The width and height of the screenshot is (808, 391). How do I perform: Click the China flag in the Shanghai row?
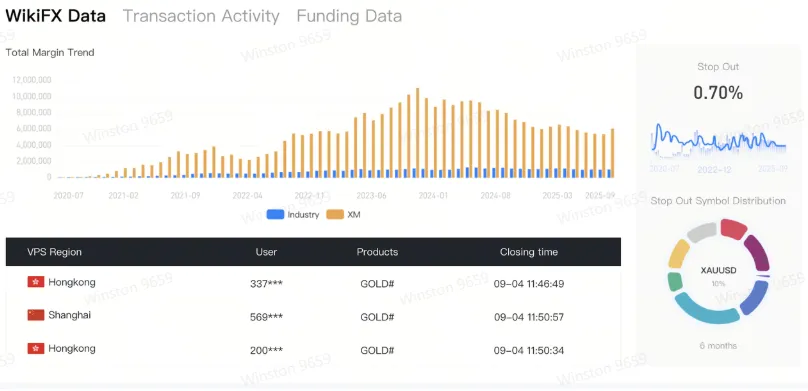point(36,315)
